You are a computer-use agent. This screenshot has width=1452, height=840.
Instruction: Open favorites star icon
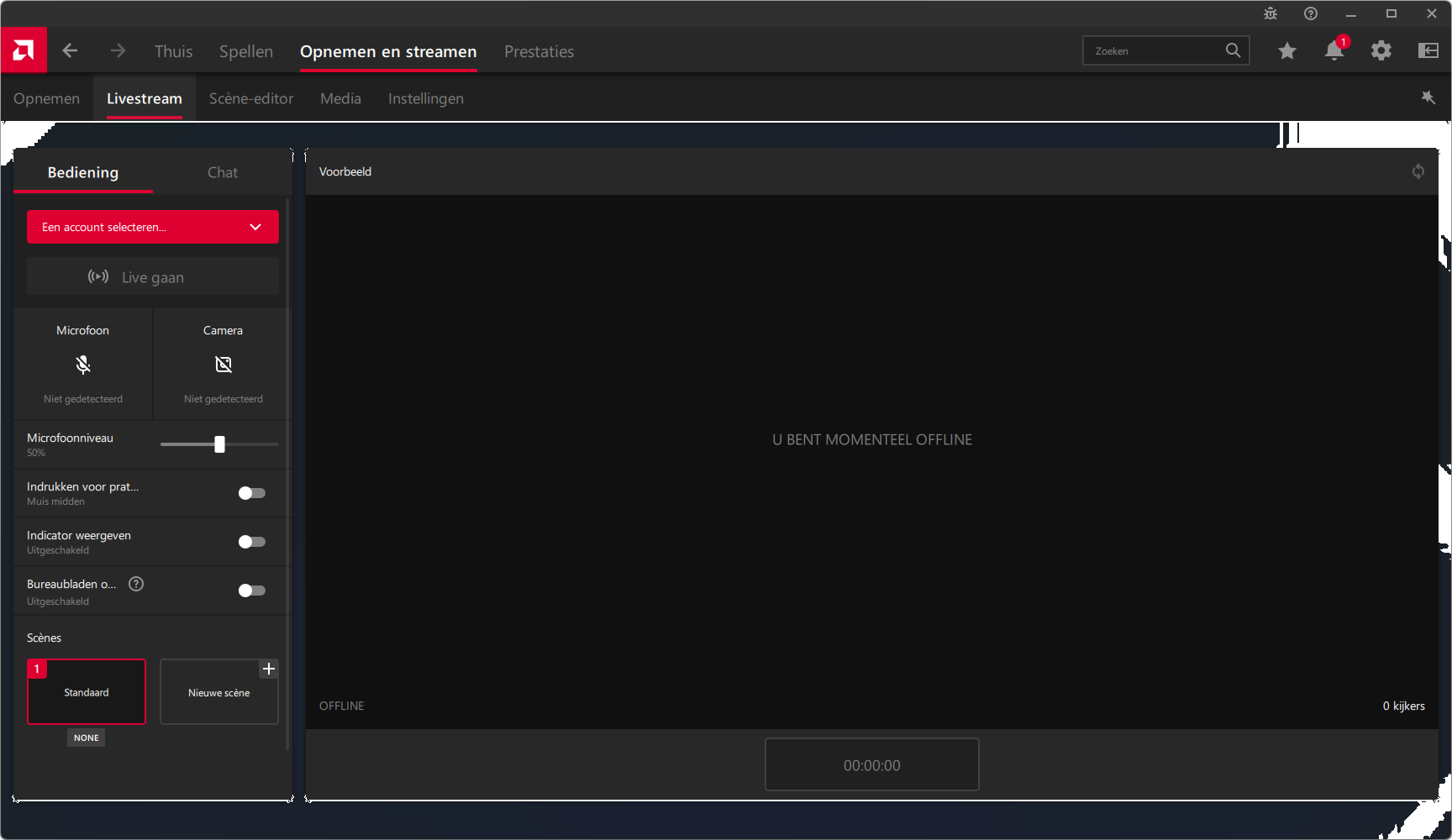point(1286,51)
